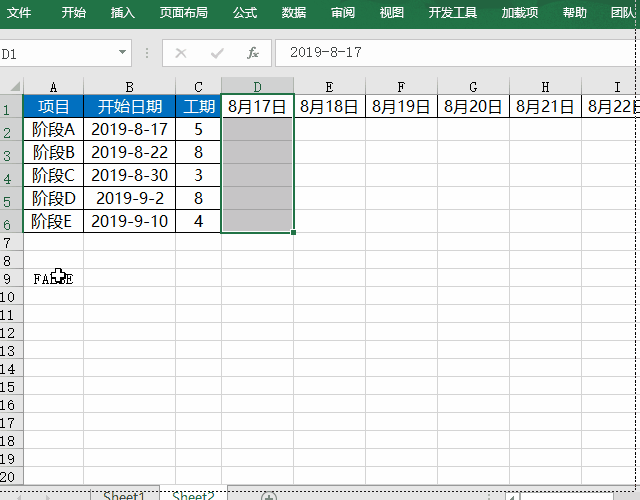Screen dimensions: 640x500
Task: Click the 2019-9-2 date cell
Action: 129,198
